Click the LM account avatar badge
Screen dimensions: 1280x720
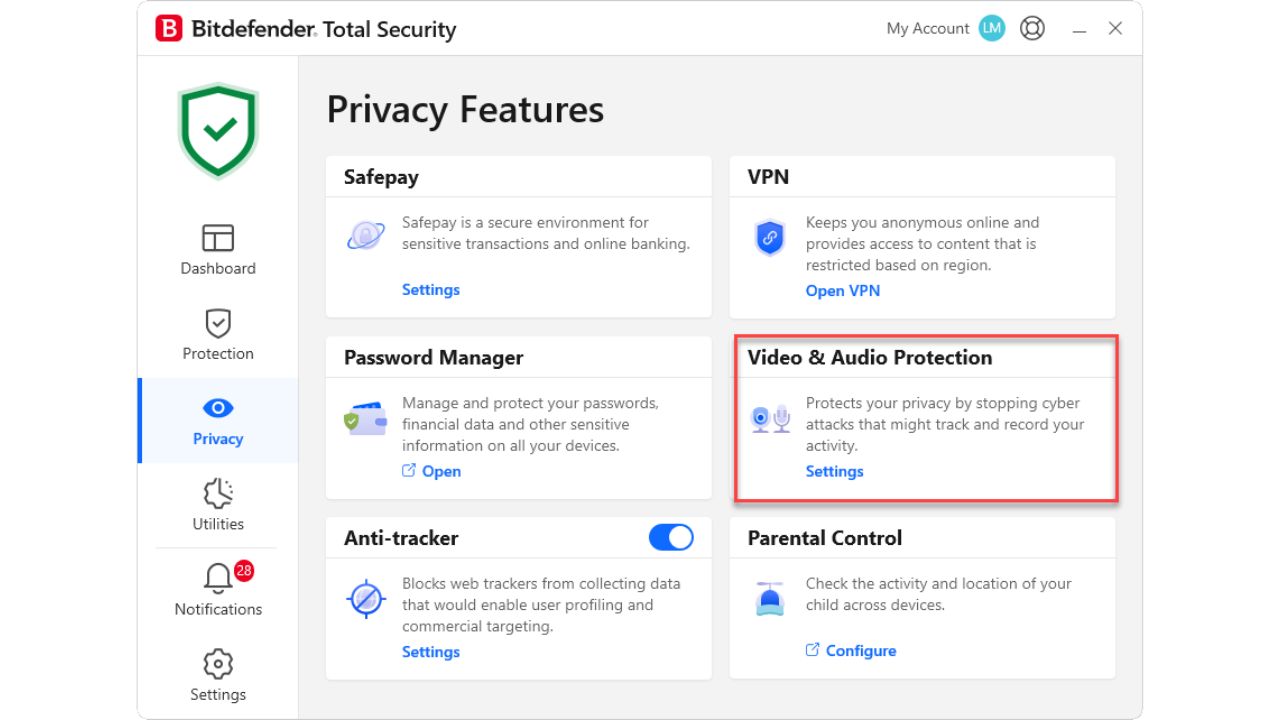(991, 28)
